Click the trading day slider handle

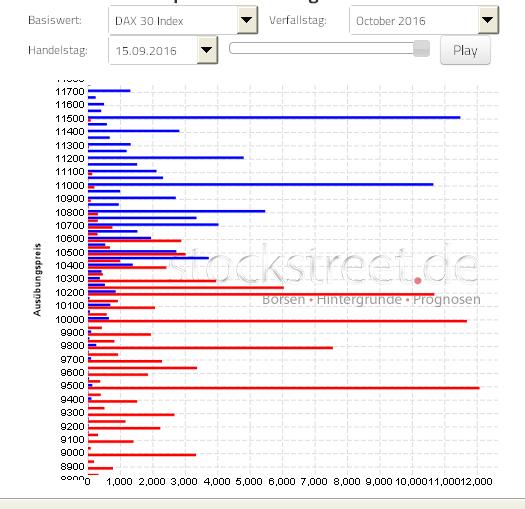[x=421, y=49]
